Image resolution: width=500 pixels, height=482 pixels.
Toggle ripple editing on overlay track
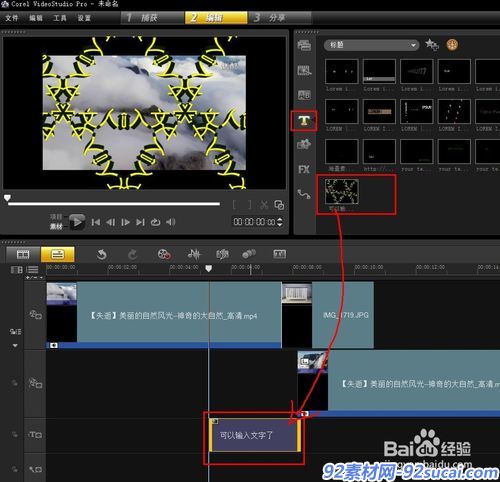[15, 383]
